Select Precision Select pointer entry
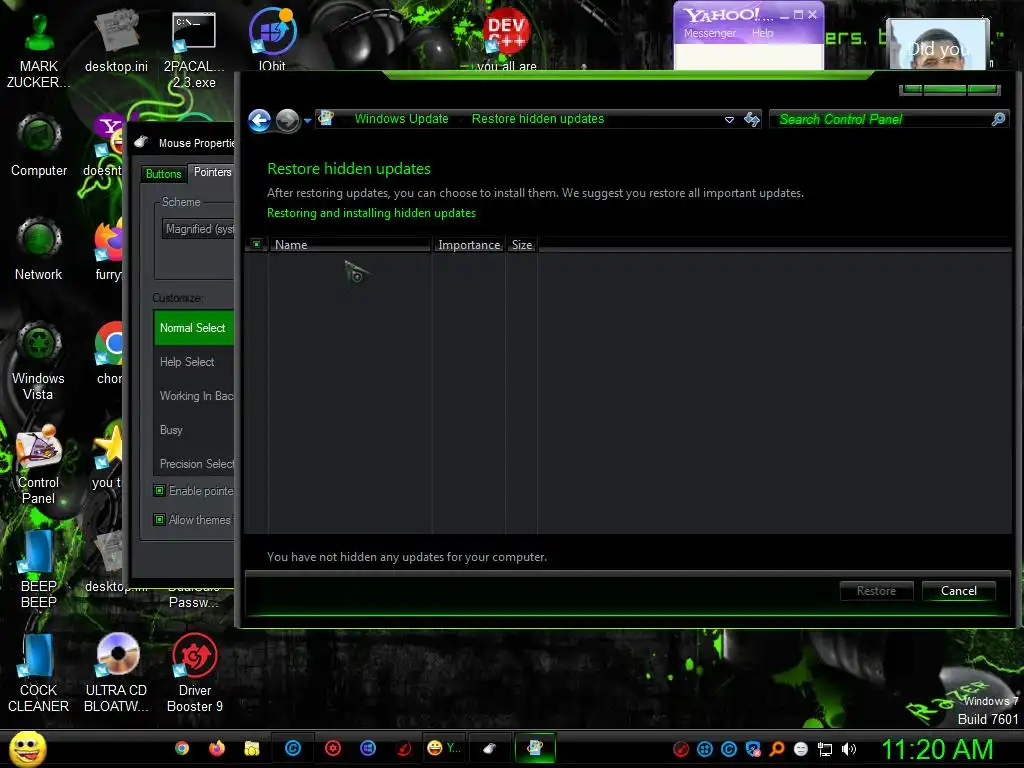 pyautogui.click(x=194, y=464)
